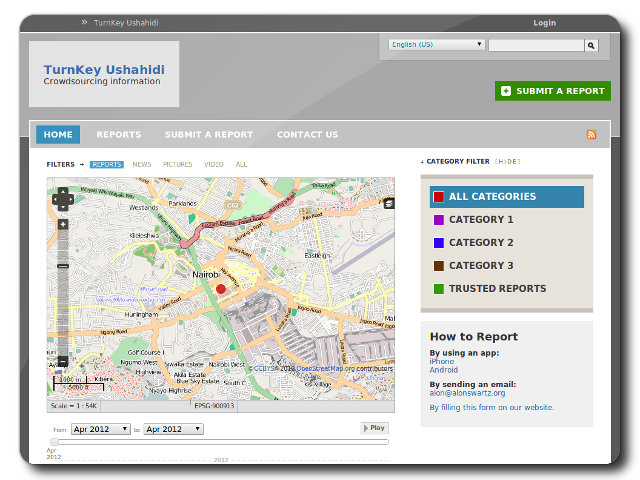The width and height of the screenshot is (640, 480).
Task: Open the To date dropdown
Action: coord(173,429)
